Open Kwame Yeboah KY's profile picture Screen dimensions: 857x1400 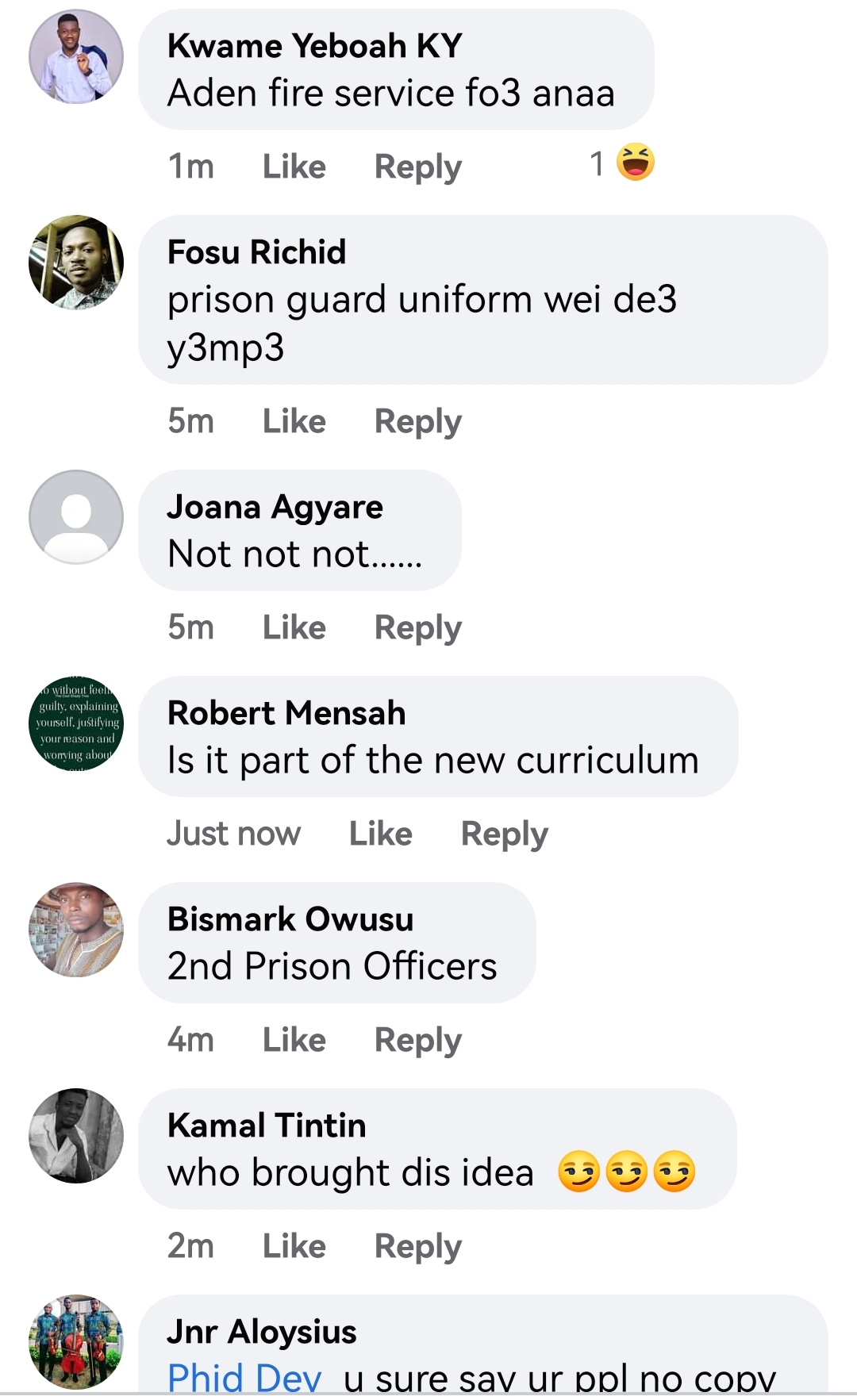coord(76,56)
